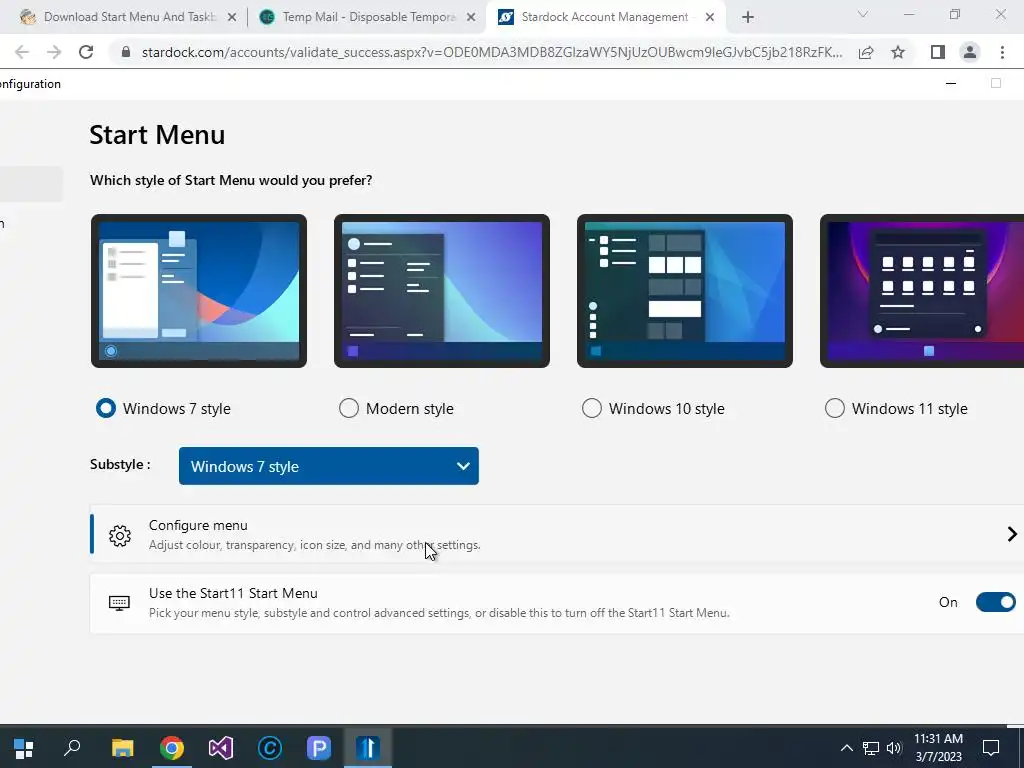Image resolution: width=1024 pixels, height=768 pixels.
Task: Launch Visual Studio from the taskbar
Action: [221, 748]
